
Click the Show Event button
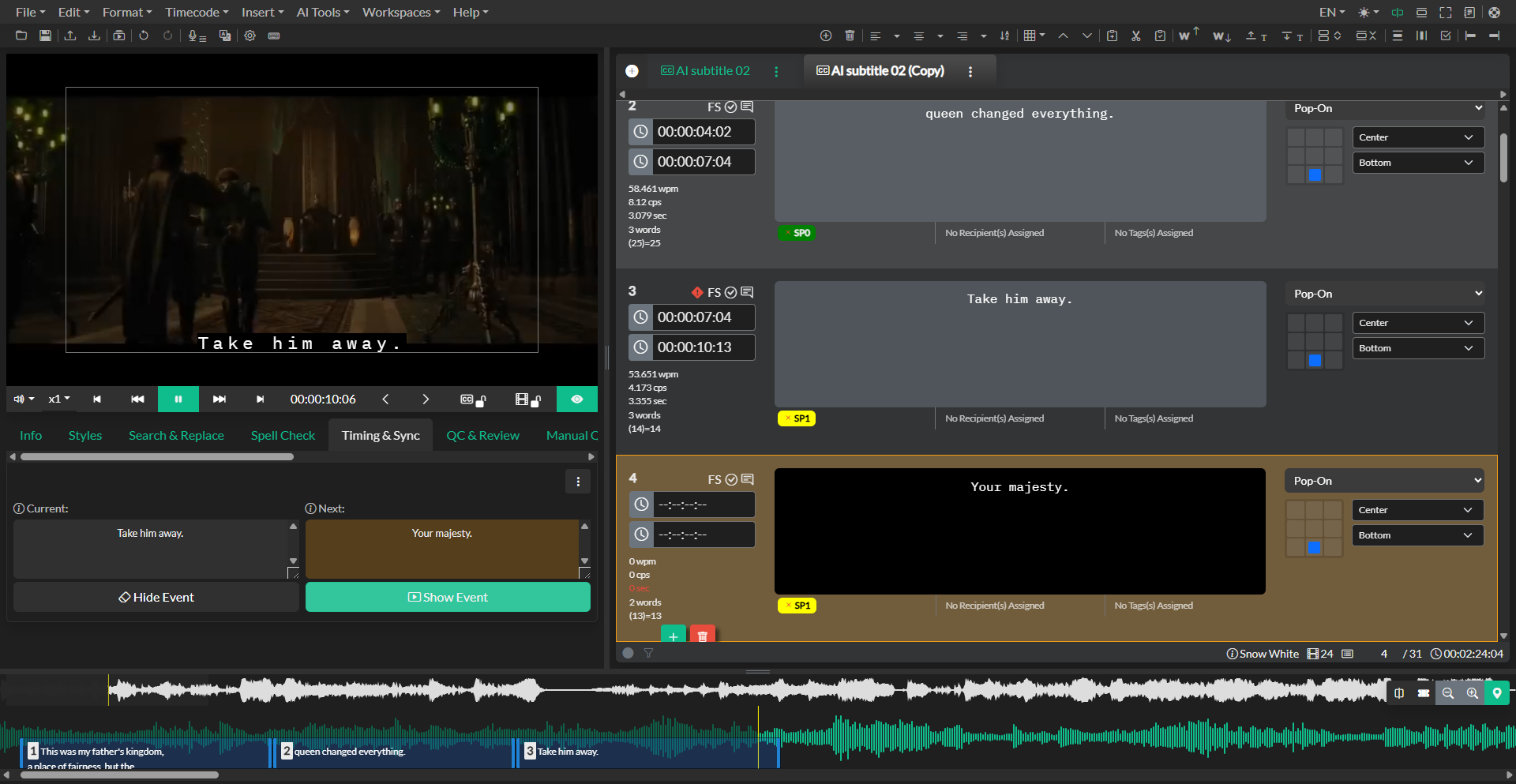coord(447,597)
